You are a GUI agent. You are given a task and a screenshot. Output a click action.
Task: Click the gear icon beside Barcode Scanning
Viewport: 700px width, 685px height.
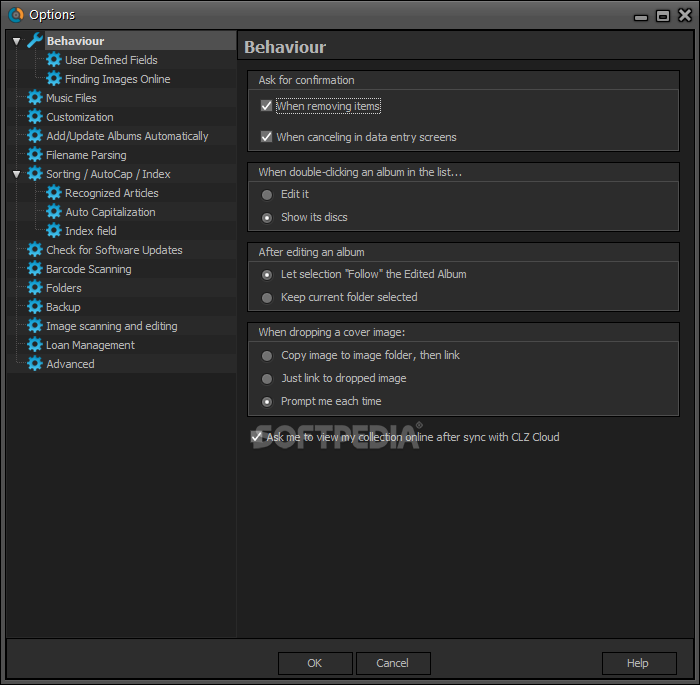point(35,269)
